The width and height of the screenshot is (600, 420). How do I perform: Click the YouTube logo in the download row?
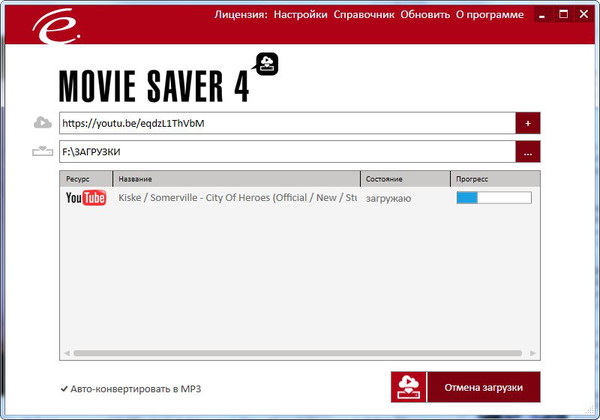[86, 198]
